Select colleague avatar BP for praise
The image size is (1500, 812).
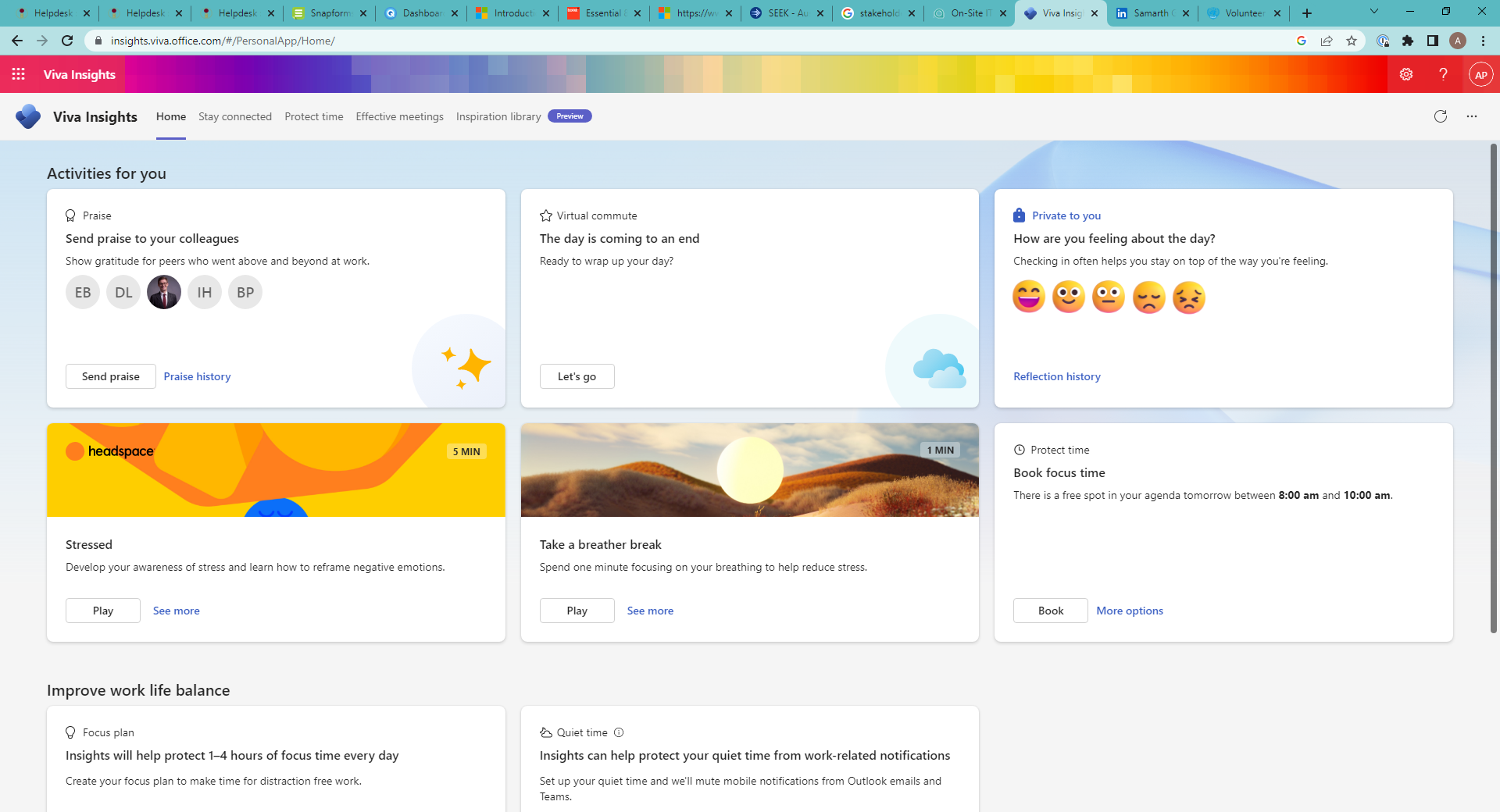[245, 292]
